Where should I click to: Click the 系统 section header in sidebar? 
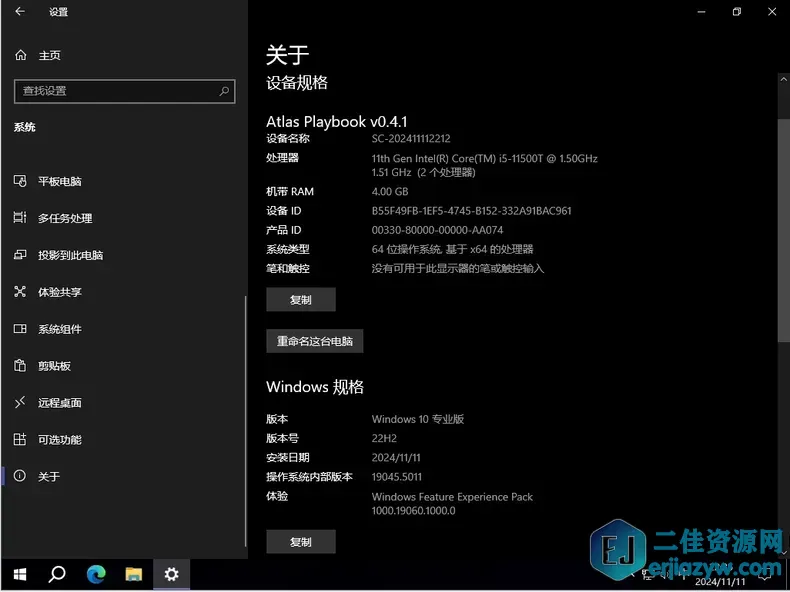(x=24, y=127)
